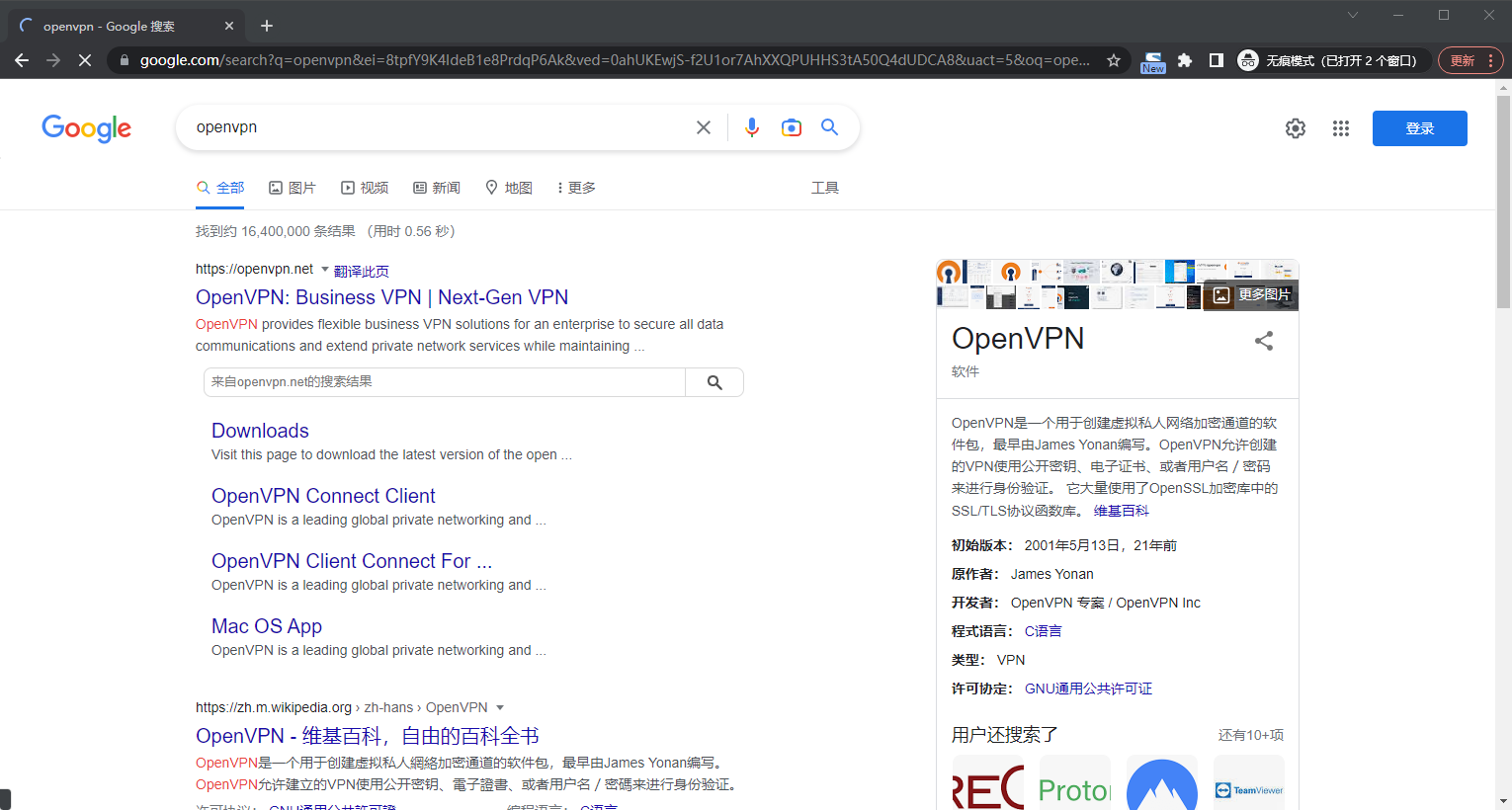Open the incognito mode profile indicator

(x=1331, y=60)
